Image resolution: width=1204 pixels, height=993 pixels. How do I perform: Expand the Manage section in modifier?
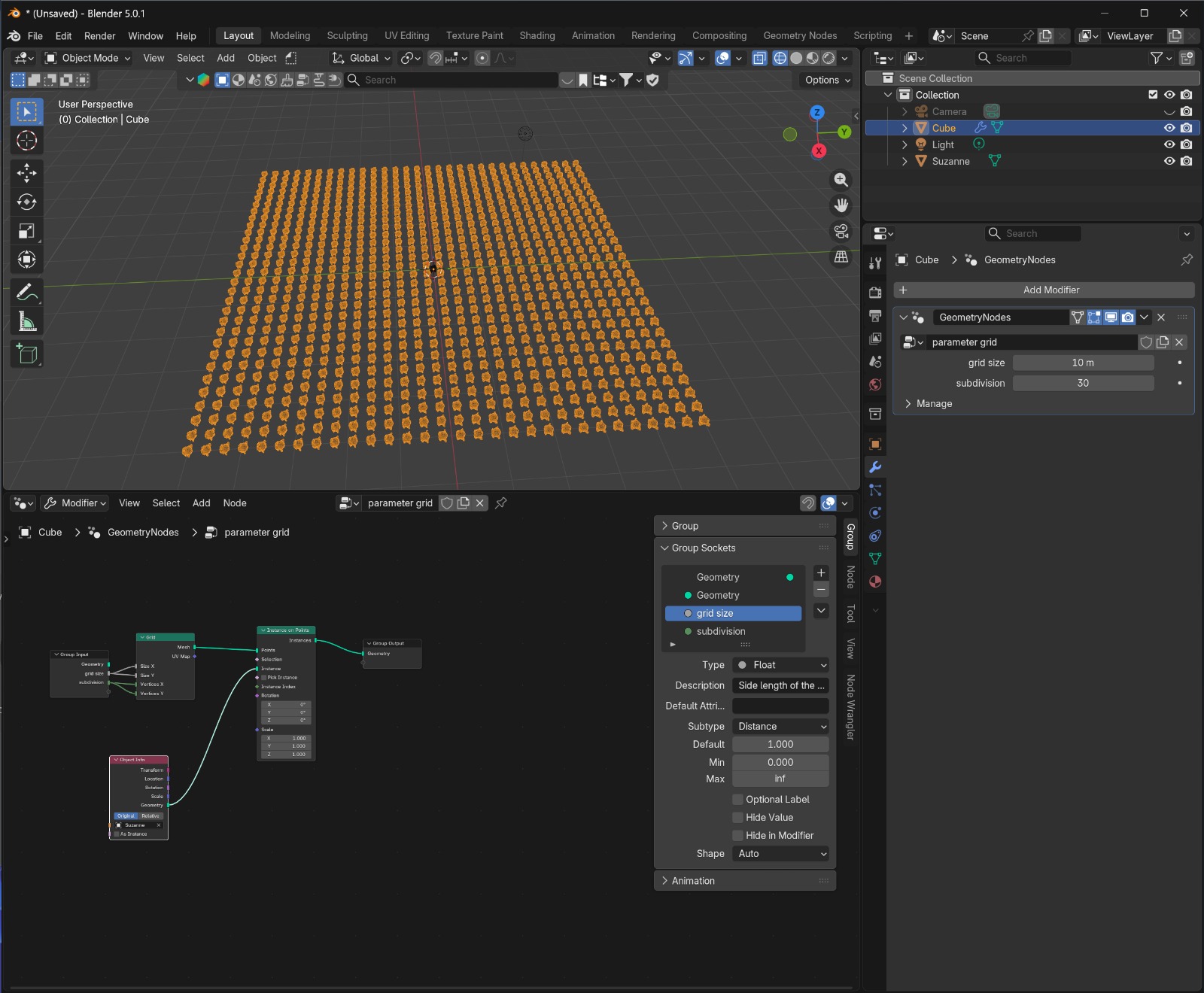(x=934, y=404)
